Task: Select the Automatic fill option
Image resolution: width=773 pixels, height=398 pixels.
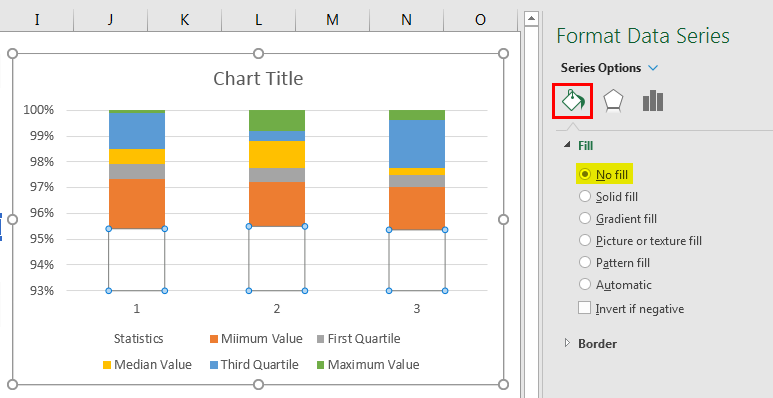Action: click(x=615, y=285)
